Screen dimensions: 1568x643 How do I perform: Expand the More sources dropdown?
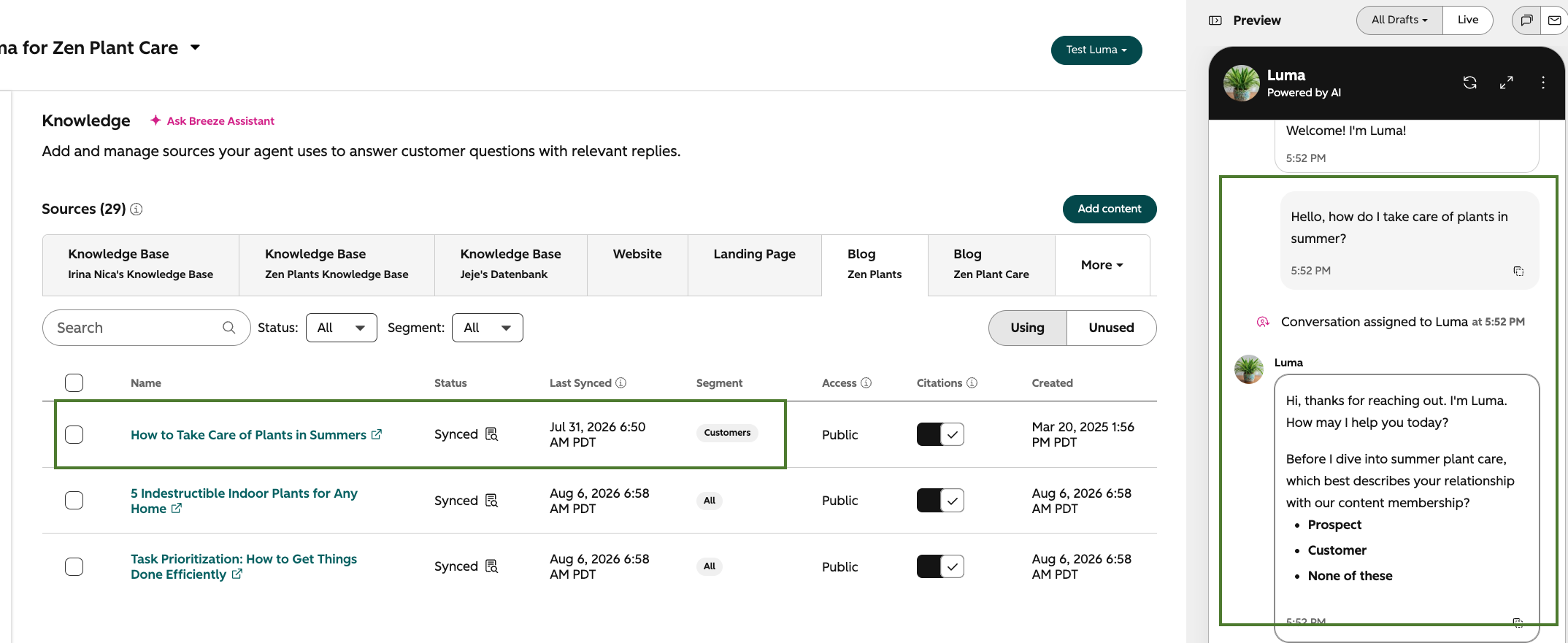point(1102,265)
